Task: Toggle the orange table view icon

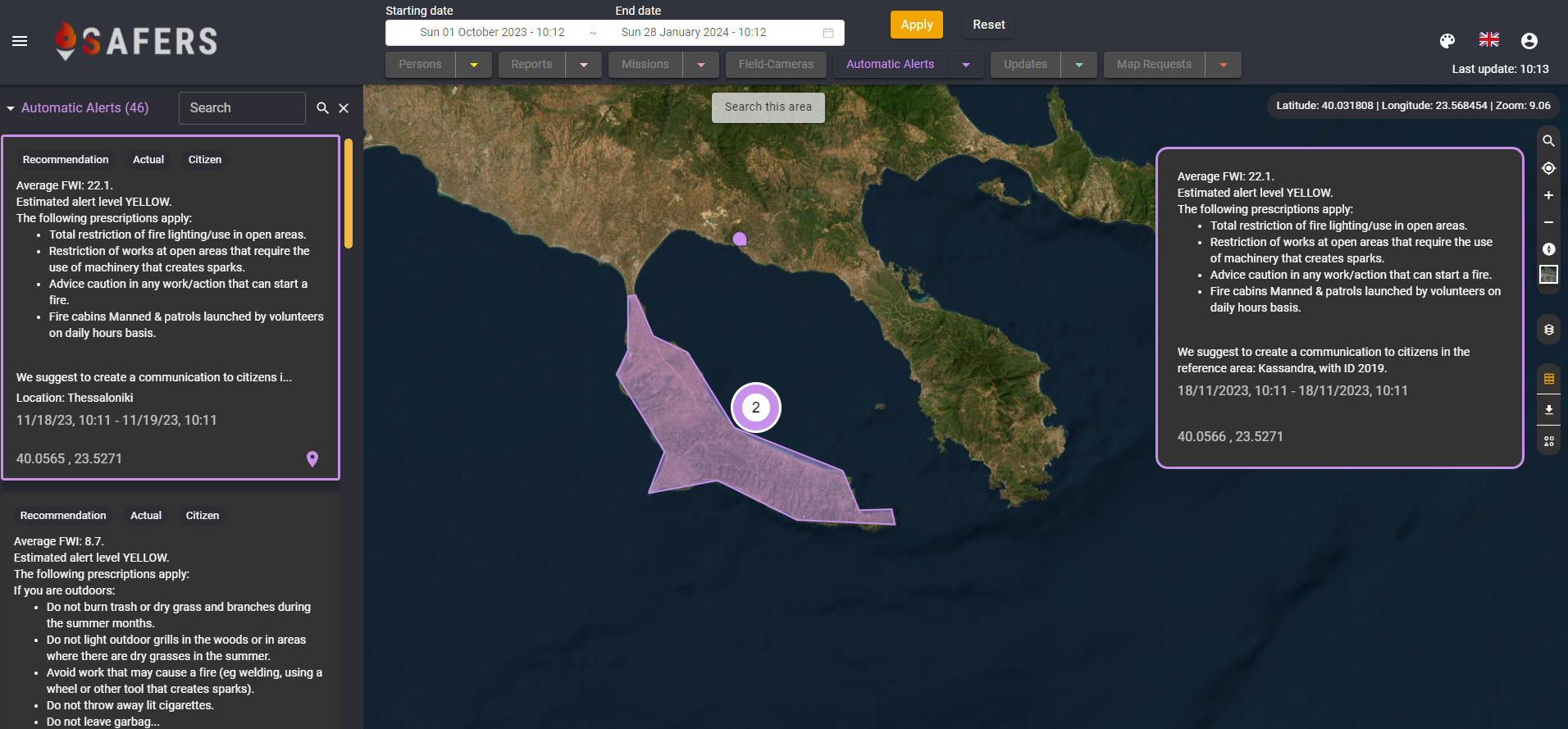Action: point(1548,379)
